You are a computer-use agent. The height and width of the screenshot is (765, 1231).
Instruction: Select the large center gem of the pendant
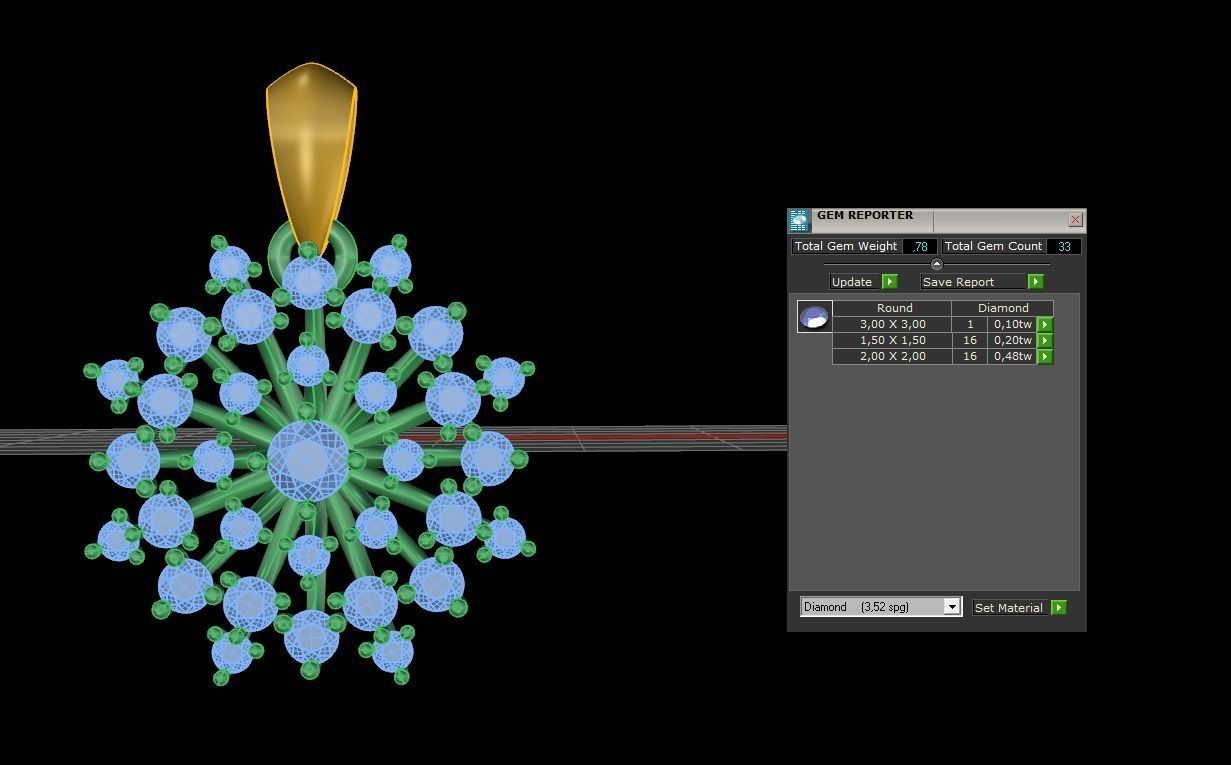pos(309,460)
